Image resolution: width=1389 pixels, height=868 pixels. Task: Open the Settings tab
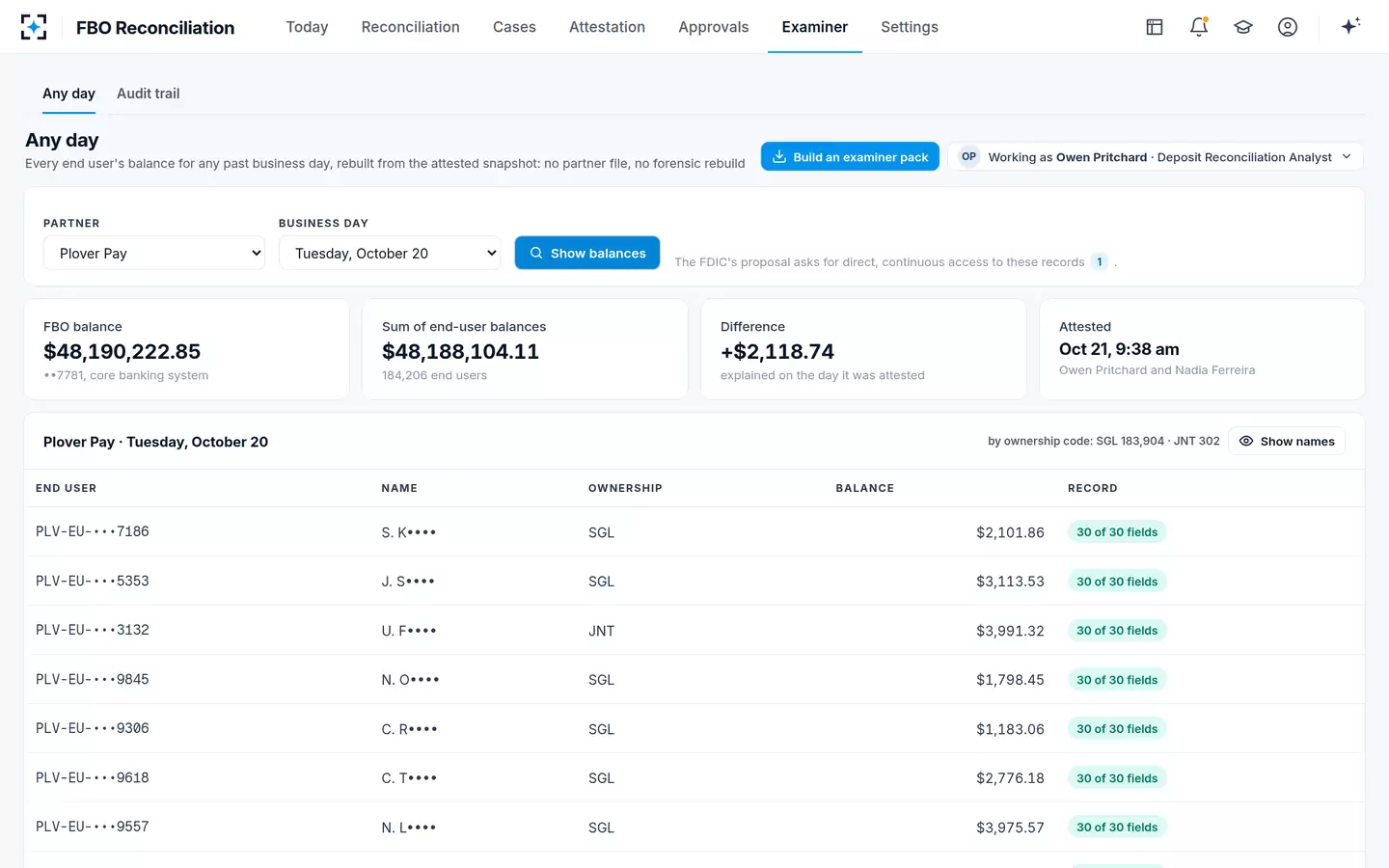click(x=910, y=27)
